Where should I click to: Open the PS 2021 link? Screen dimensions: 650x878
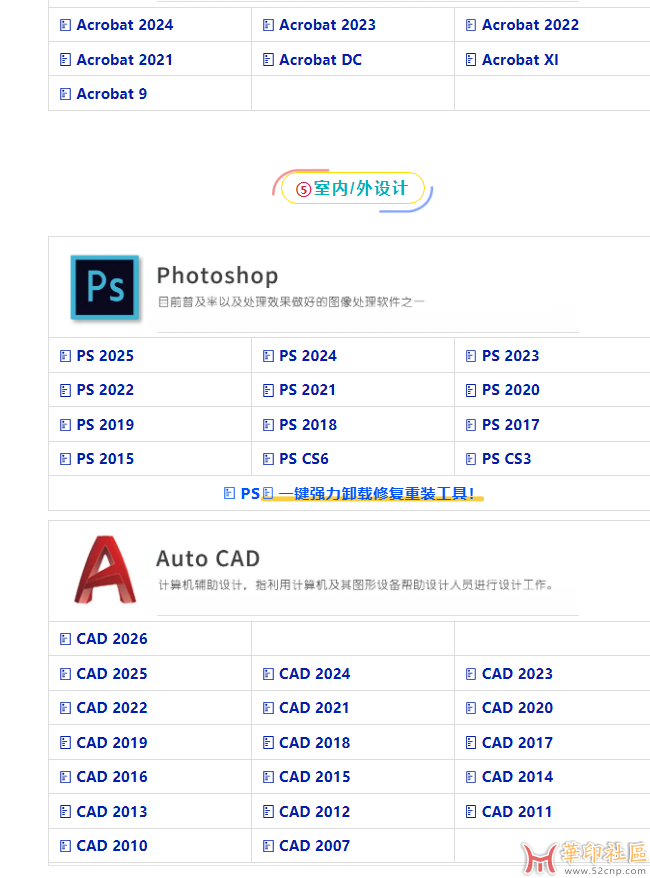click(x=307, y=390)
